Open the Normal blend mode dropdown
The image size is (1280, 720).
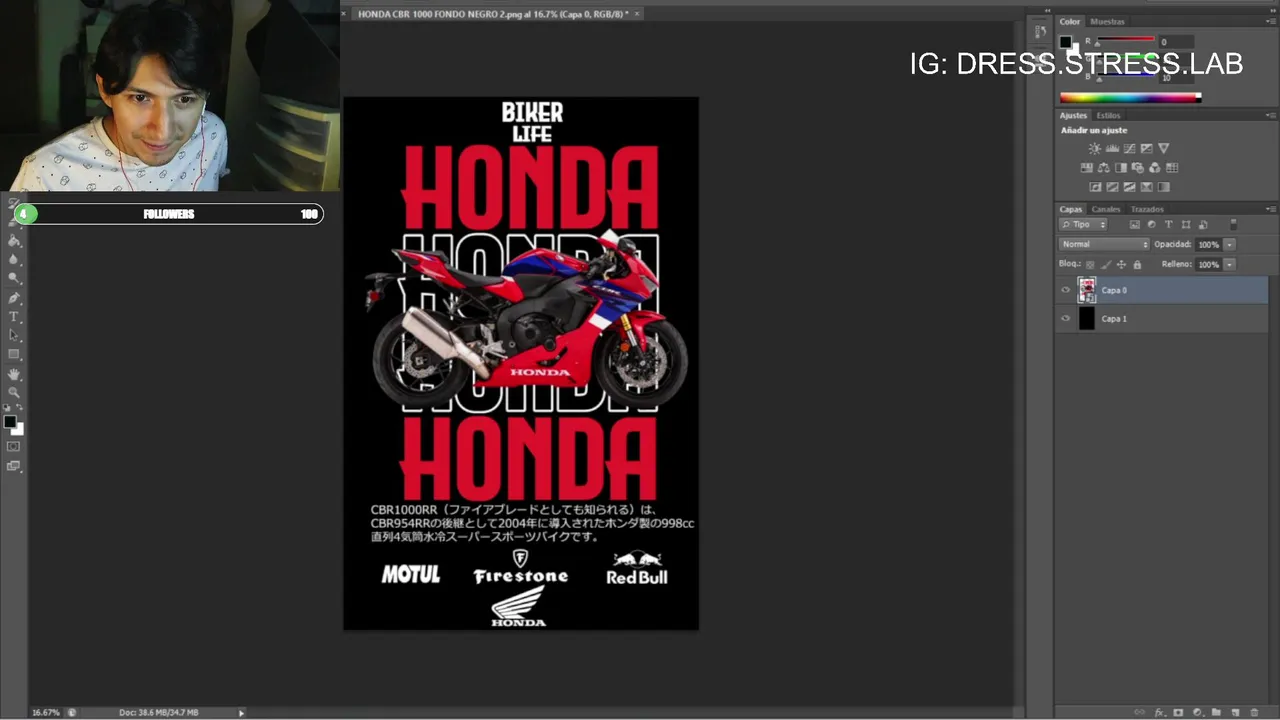point(1104,244)
